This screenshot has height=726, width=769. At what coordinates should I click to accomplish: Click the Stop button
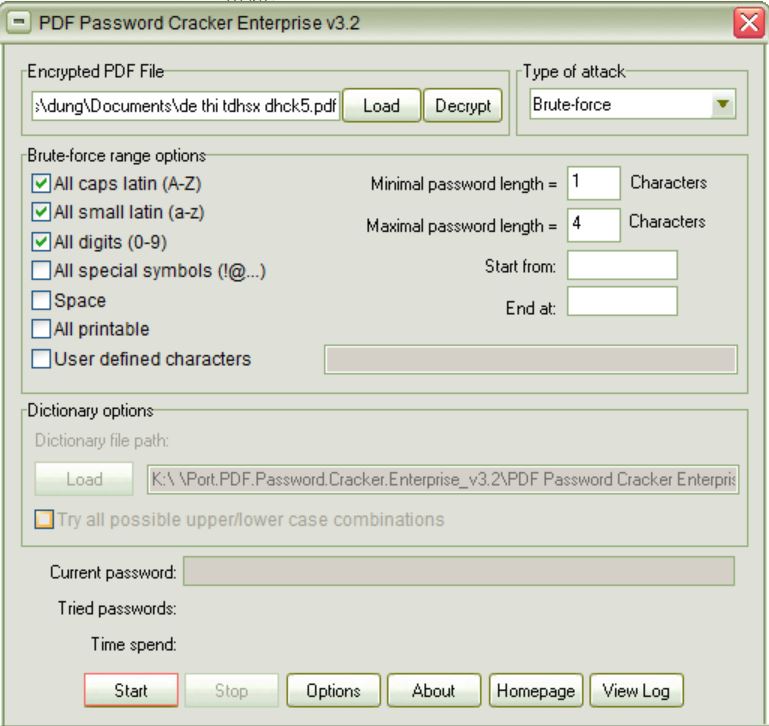231,690
